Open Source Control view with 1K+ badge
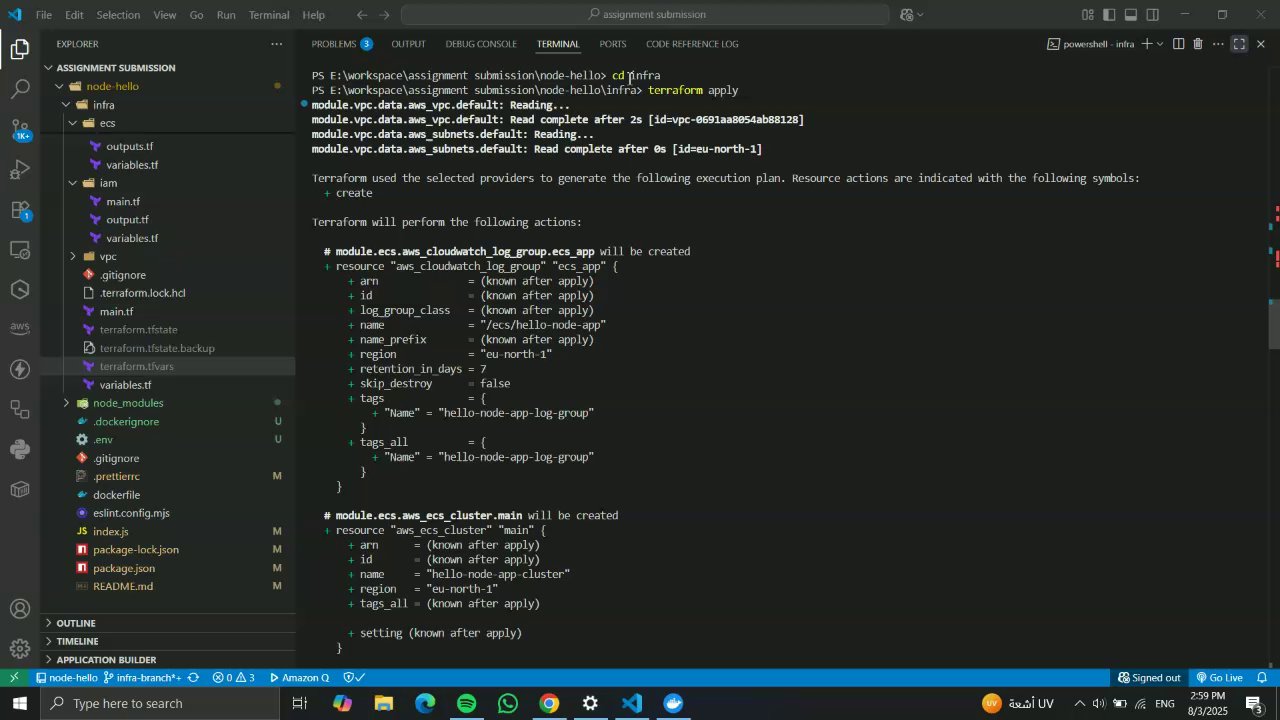 (x=20, y=129)
